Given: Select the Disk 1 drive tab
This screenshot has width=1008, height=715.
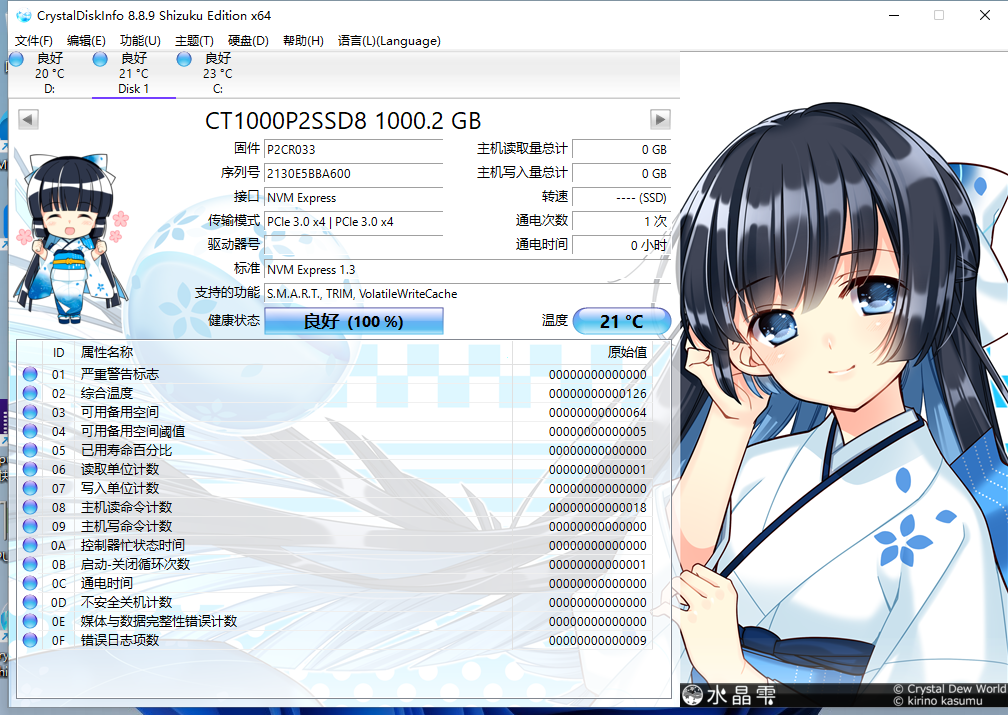Looking at the screenshot, I should click(x=134, y=74).
